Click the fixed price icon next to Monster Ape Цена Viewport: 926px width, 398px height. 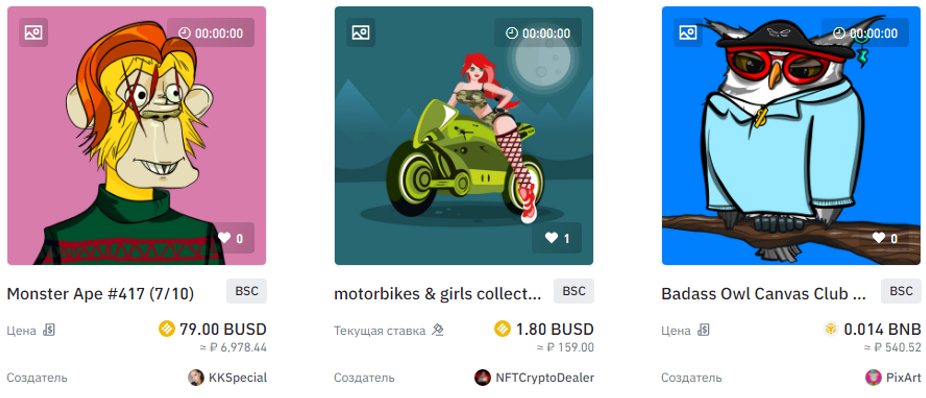pyautogui.click(x=49, y=330)
